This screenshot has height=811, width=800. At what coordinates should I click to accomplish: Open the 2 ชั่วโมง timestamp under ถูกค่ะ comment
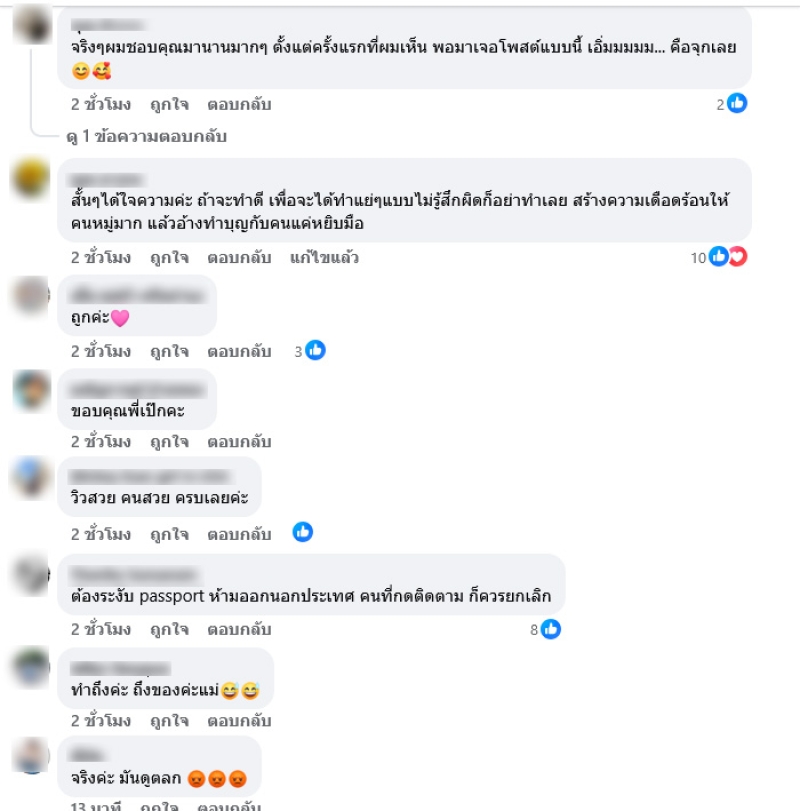tap(101, 352)
